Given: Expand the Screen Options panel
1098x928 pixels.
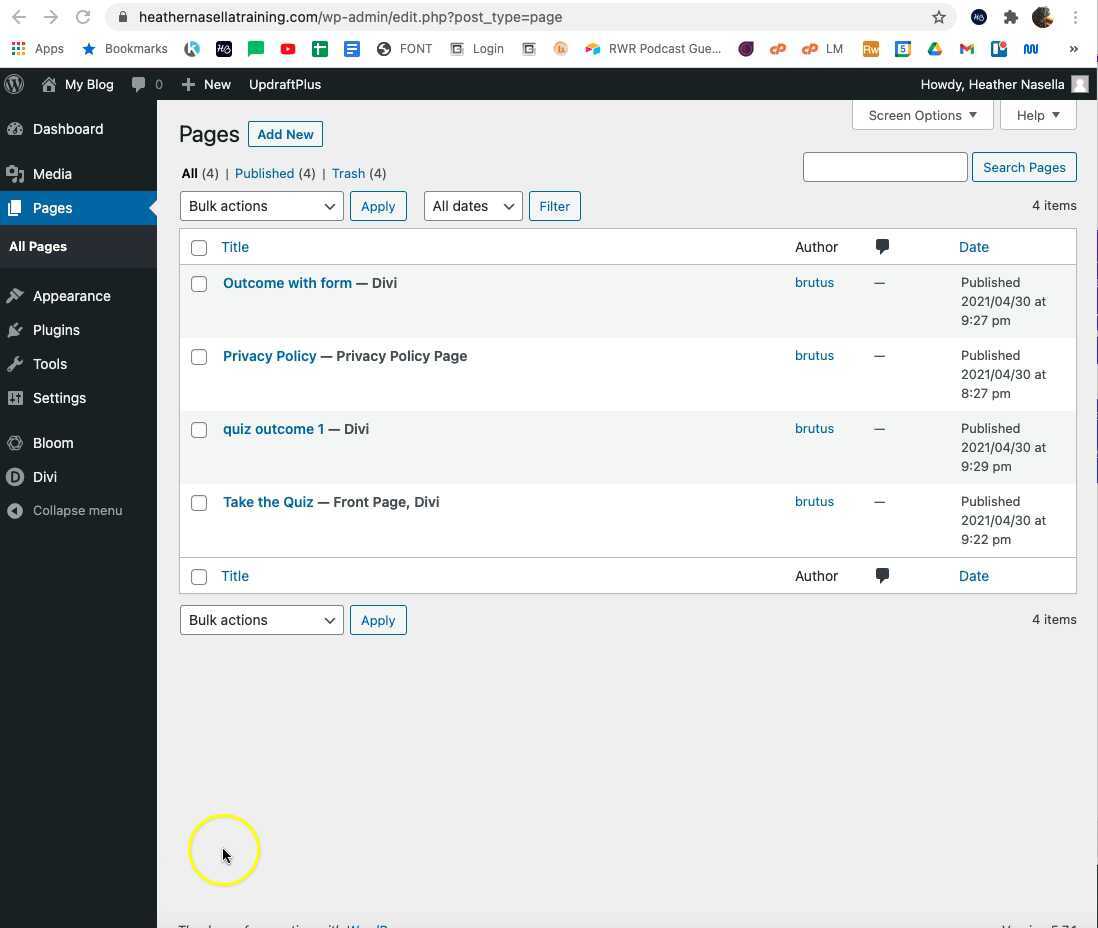Looking at the screenshot, I should (x=921, y=115).
